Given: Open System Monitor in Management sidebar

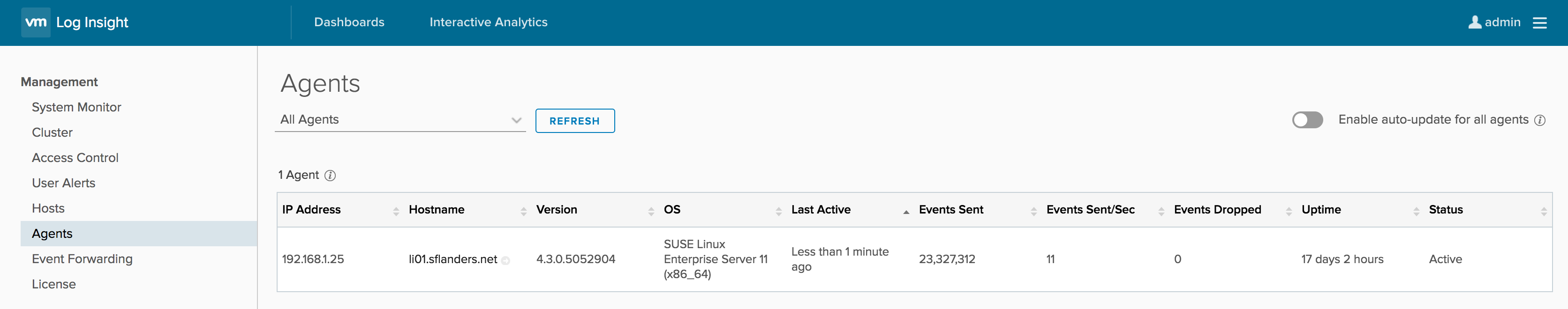Looking at the screenshot, I should 77,107.
